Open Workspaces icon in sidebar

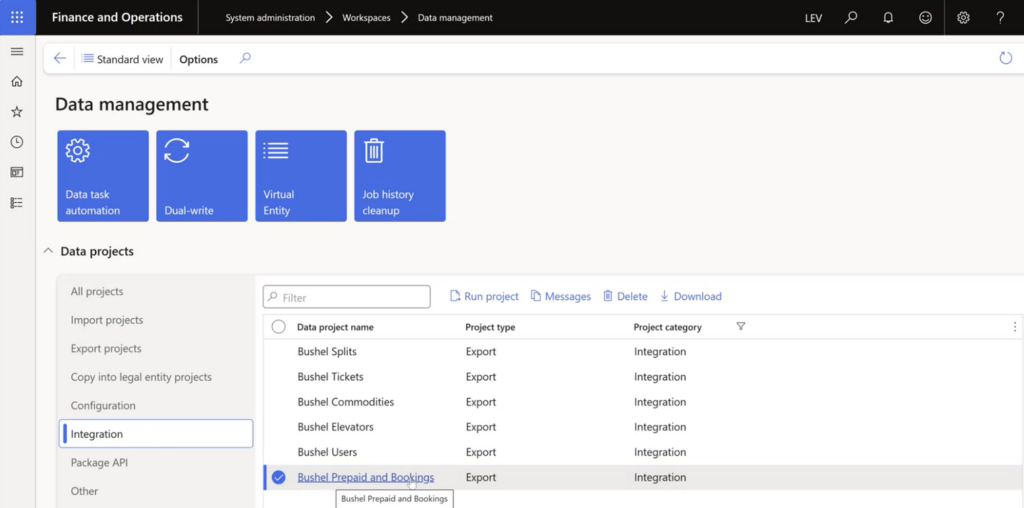point(17,172)
